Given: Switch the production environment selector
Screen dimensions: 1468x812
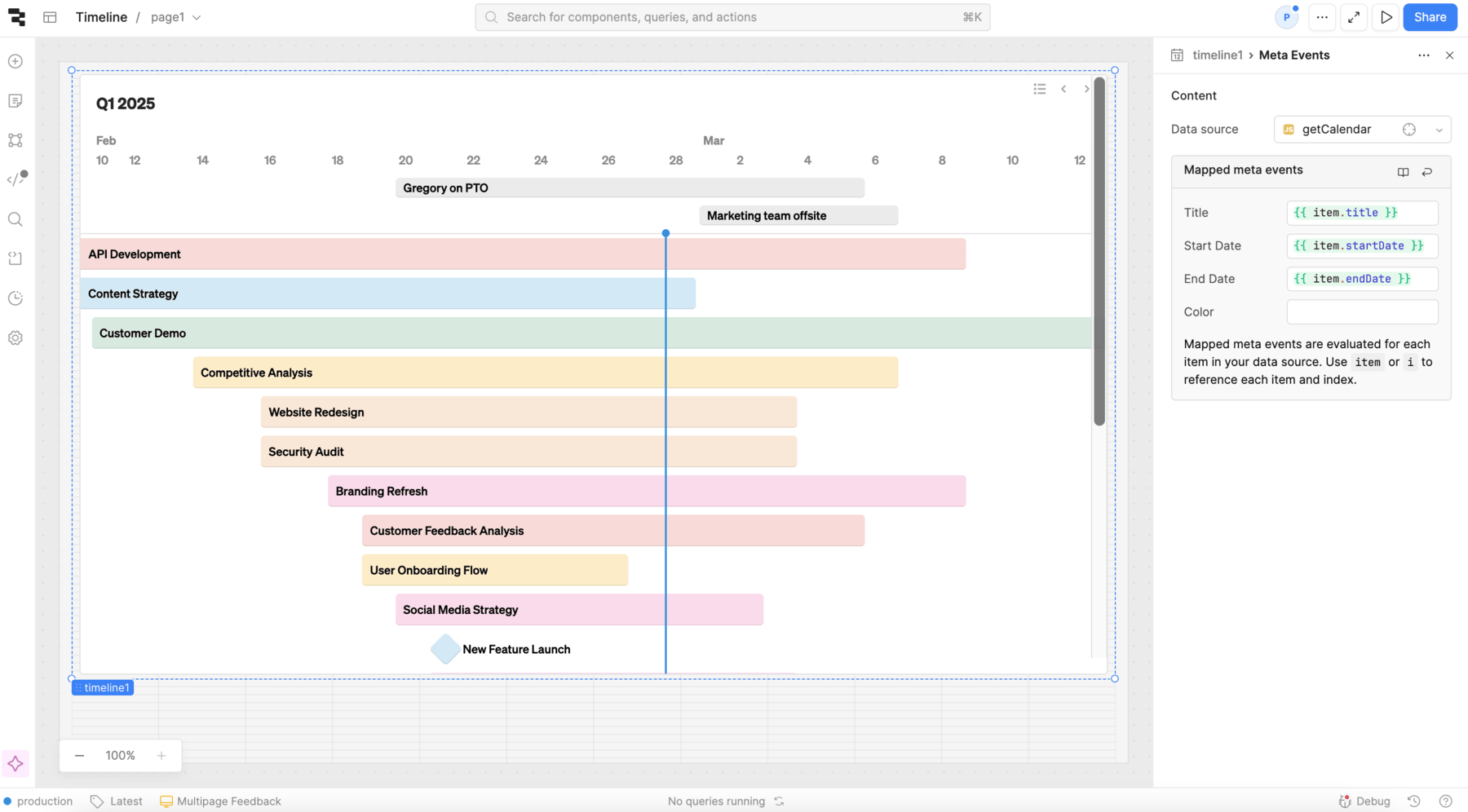Looking at the screenshot, I should click(38, 801).
